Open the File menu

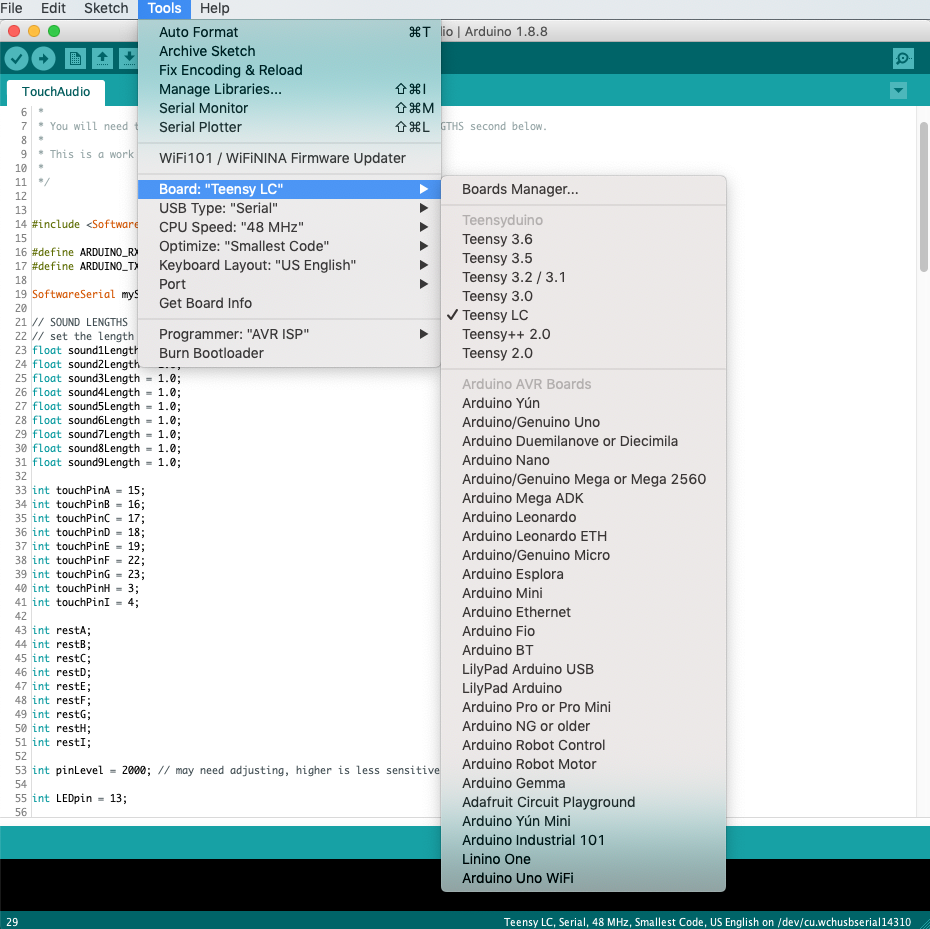[11, 8]
